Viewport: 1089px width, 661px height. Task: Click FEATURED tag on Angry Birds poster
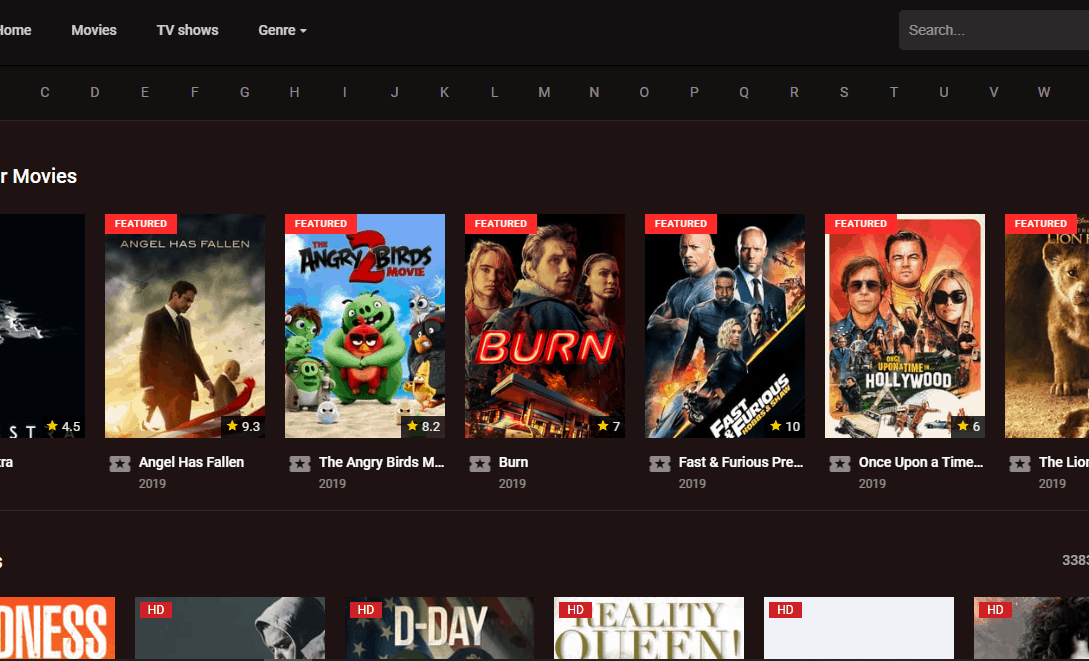pyautogui.click(x=321, y=224)
